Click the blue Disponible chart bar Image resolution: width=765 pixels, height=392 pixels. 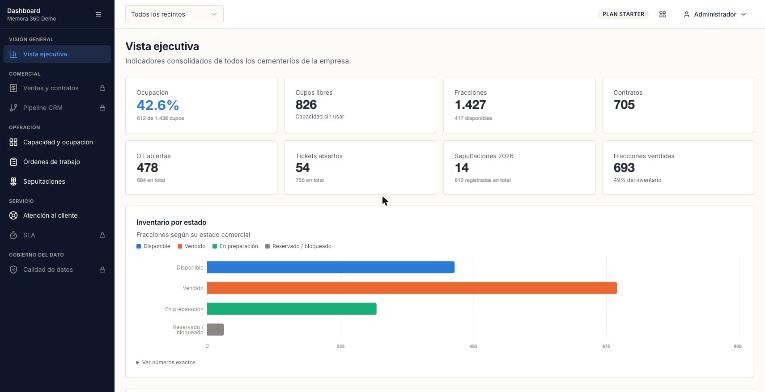331,267
